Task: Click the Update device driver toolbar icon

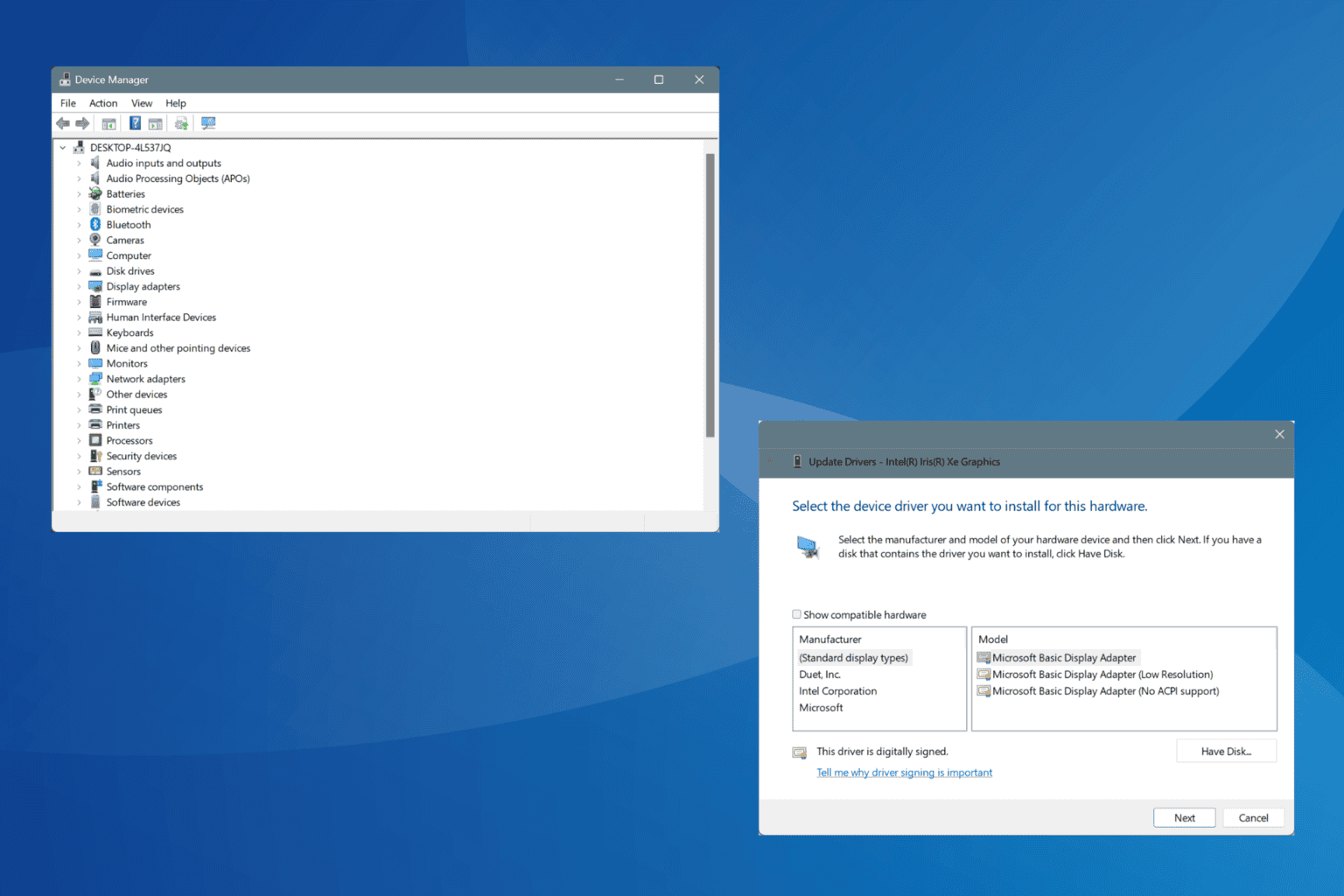Action: click(x=181, y=123)
